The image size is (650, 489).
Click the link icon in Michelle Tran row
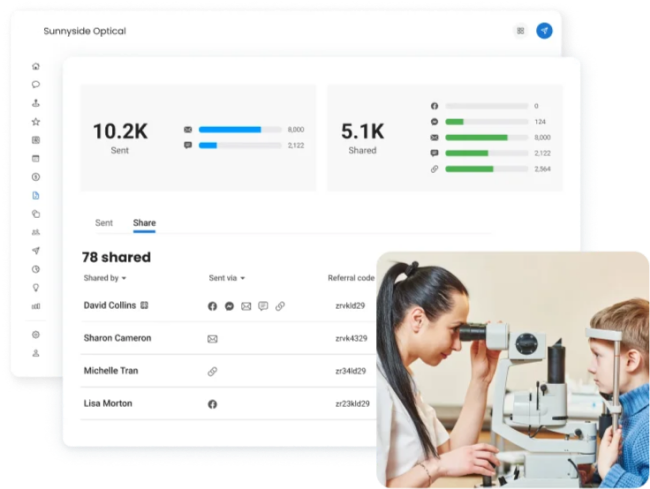coord(212,371)
